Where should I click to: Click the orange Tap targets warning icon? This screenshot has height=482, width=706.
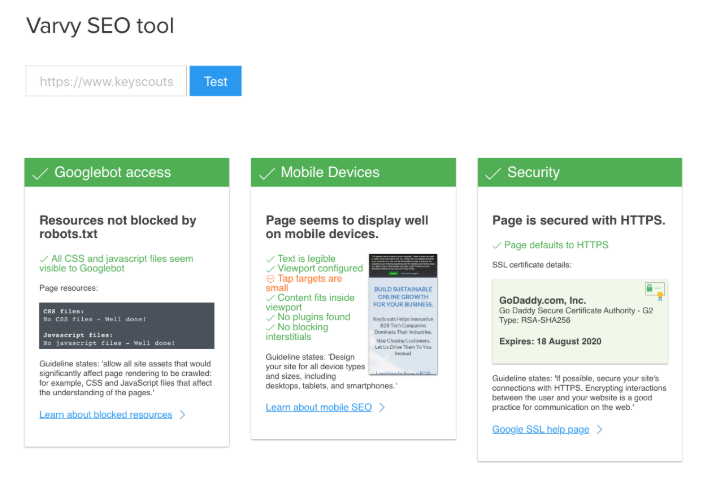click(270, 279)
